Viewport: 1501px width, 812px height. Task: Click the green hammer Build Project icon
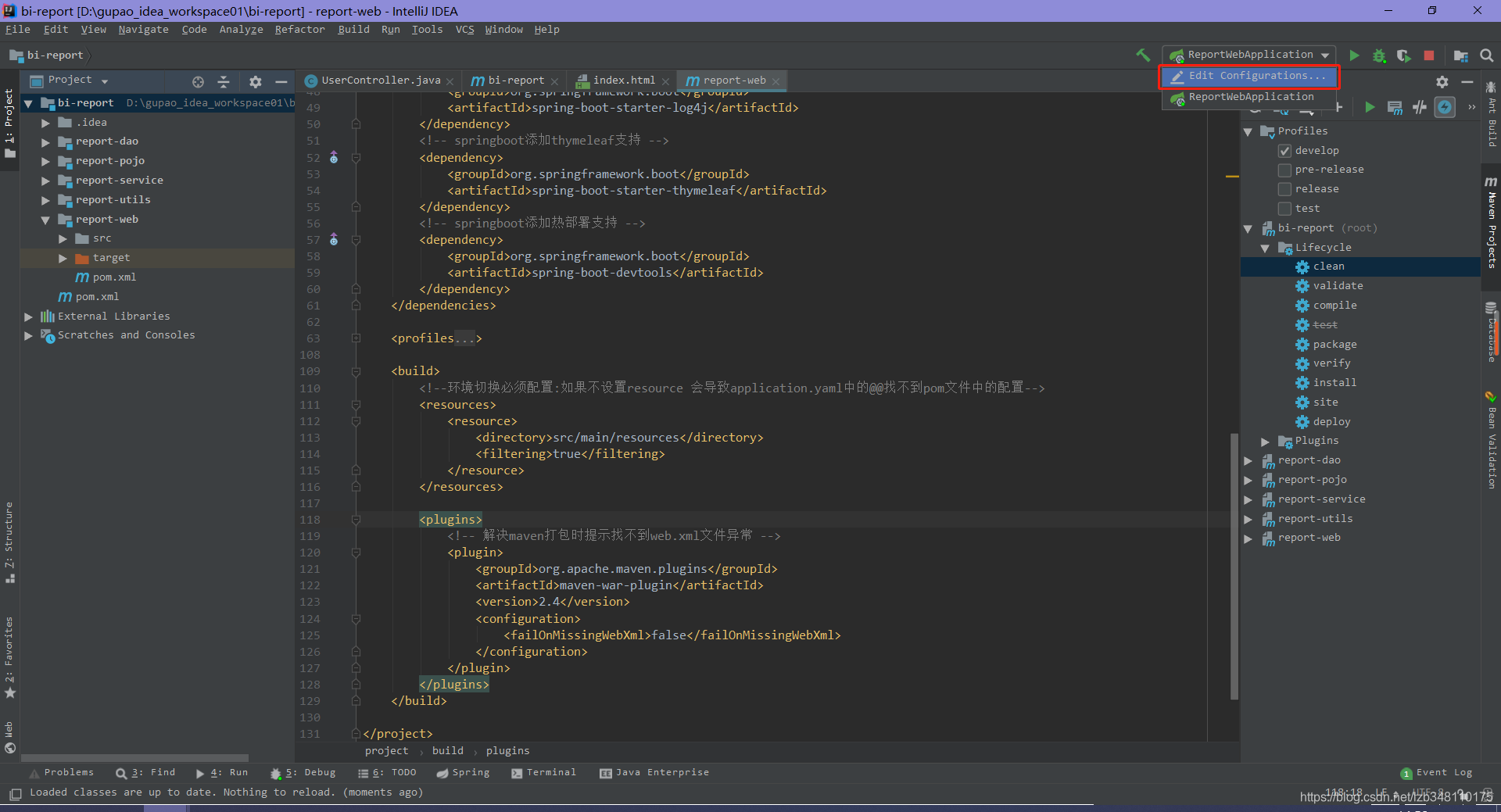click(1143, 55)
